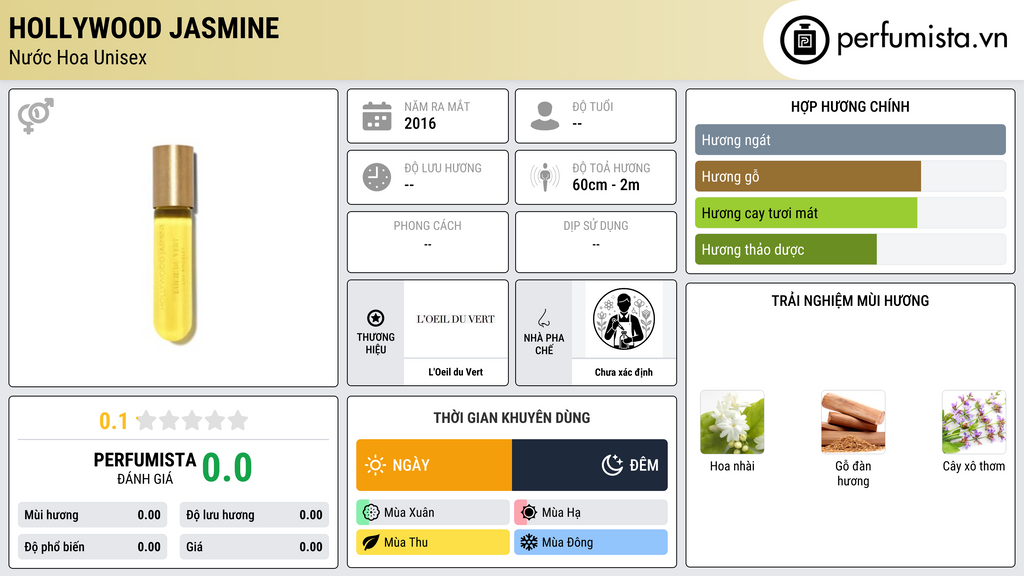This screenshot has width=1024, height=576.
Task: Select the Đêm nighttime segment
Action: (x=590, y=465)
